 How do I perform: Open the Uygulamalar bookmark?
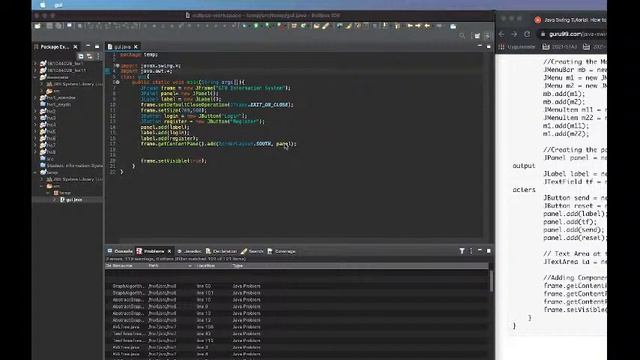click(517, 47)
